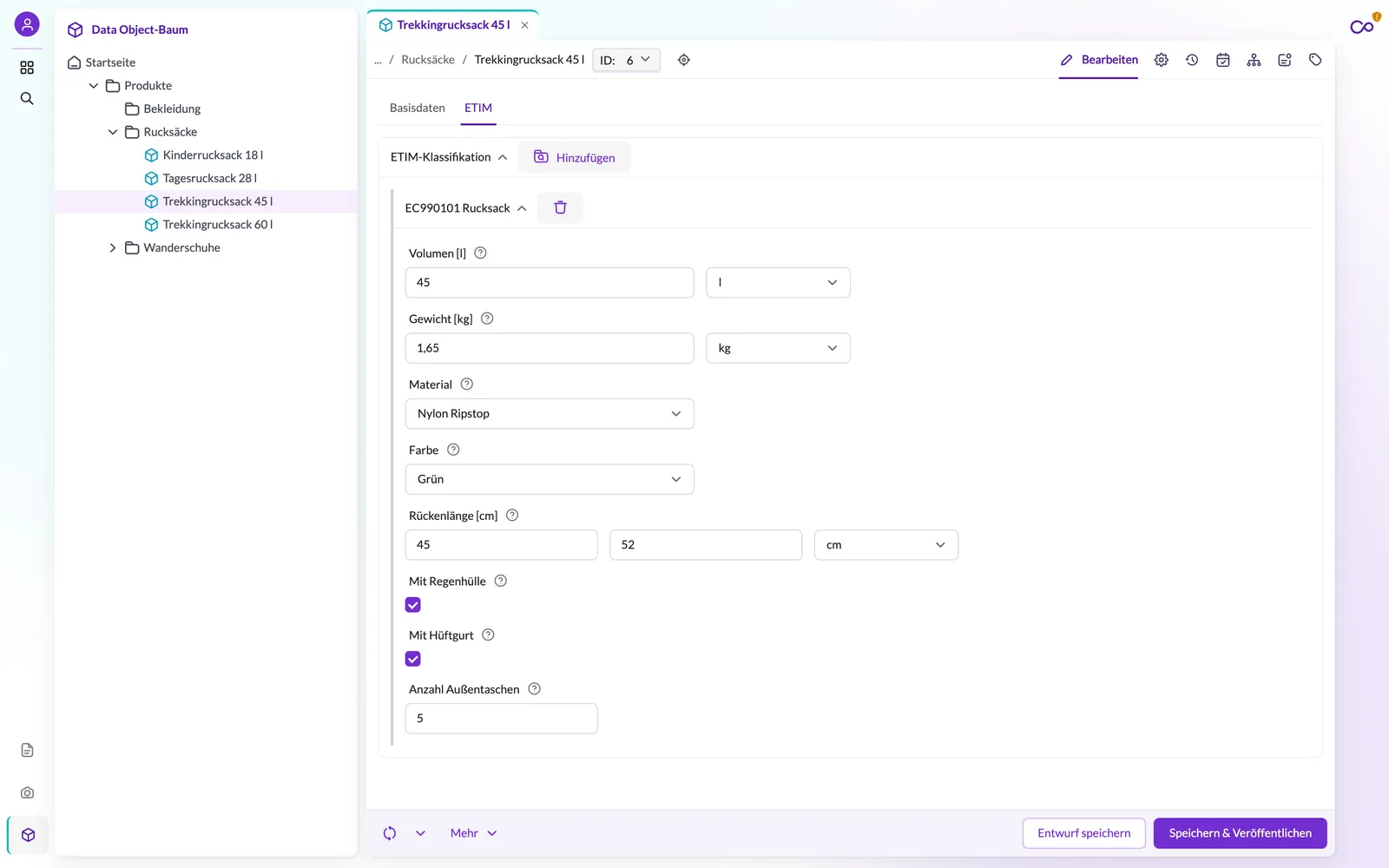Open the schedule calendar icon

pyautogui.click(x=1223, y=60)
